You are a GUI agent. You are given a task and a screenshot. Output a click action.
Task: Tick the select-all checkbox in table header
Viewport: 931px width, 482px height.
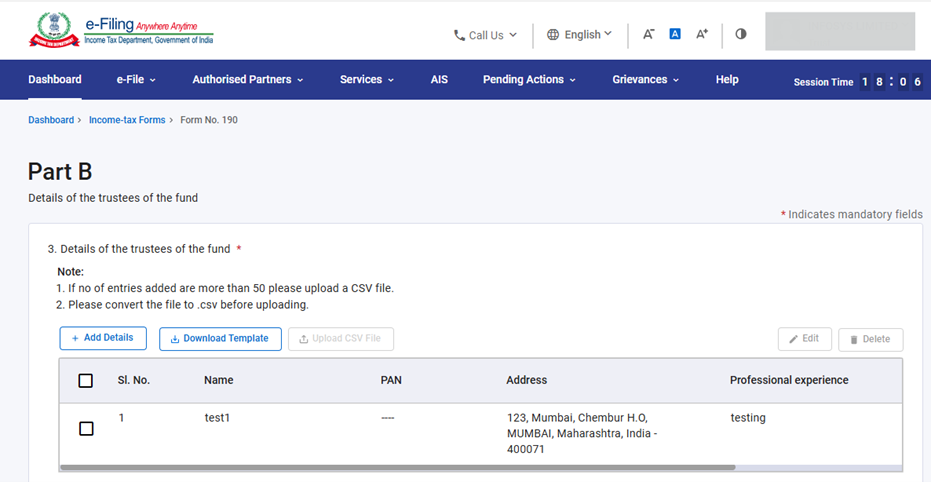[x=86, y=381]
